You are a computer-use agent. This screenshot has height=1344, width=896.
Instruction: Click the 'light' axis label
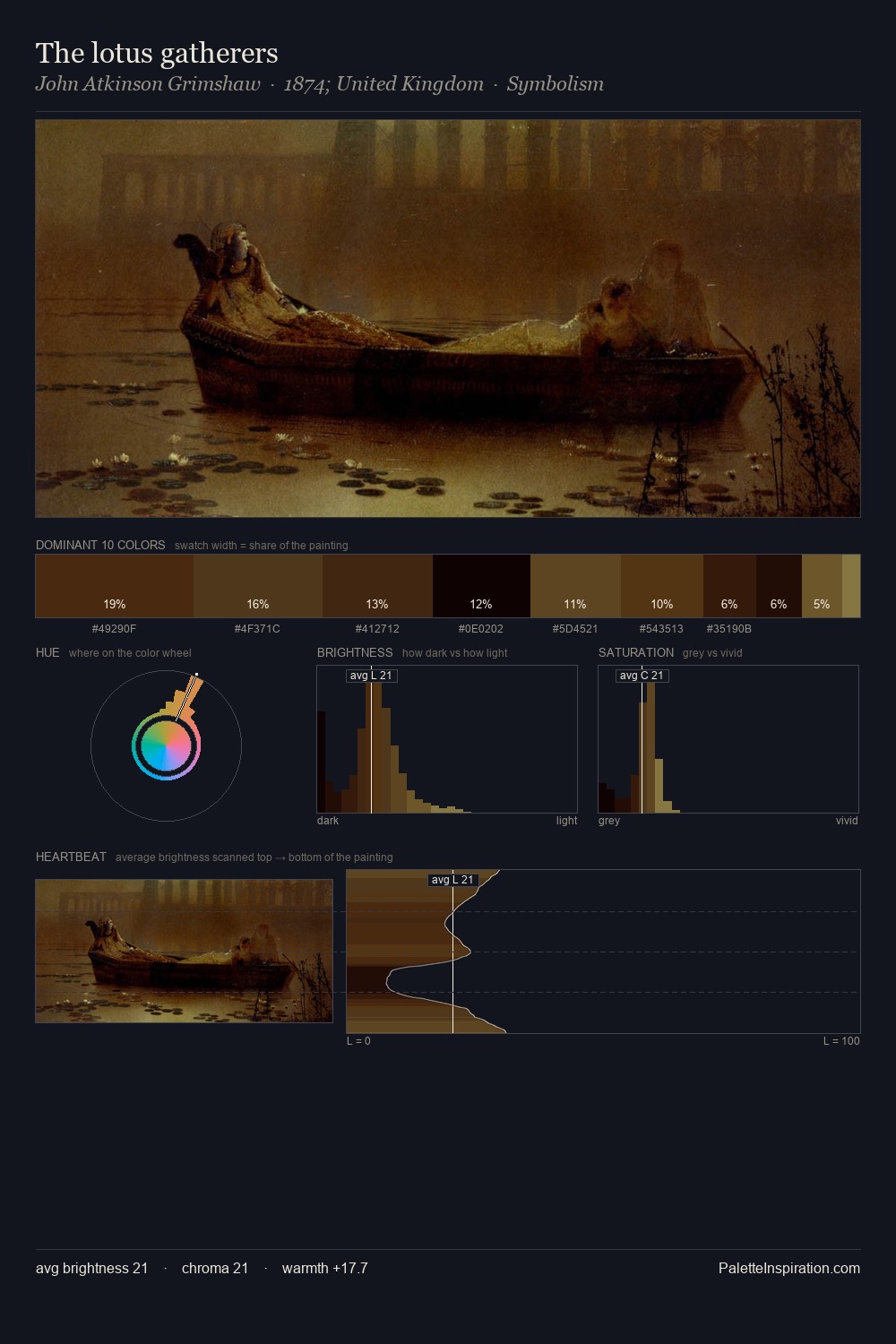(x=566, y=821)
